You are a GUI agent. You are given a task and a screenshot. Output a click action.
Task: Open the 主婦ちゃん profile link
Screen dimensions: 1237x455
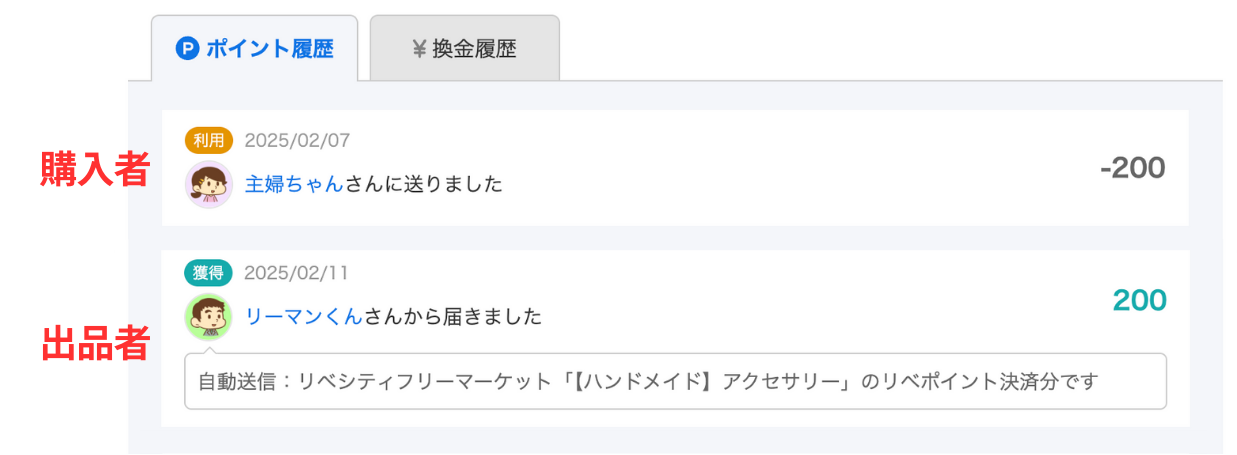tap(294, 184)
